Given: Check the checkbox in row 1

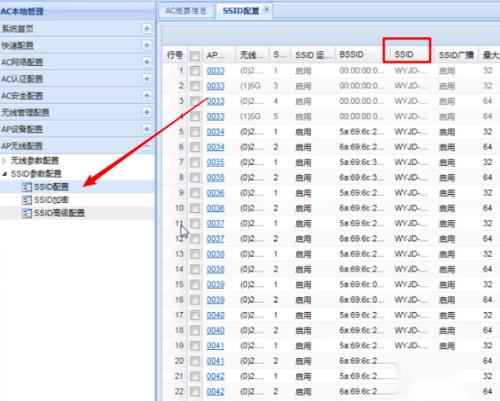Looking at the screenshot, I should pyautogui.click(x=195, y=71).
